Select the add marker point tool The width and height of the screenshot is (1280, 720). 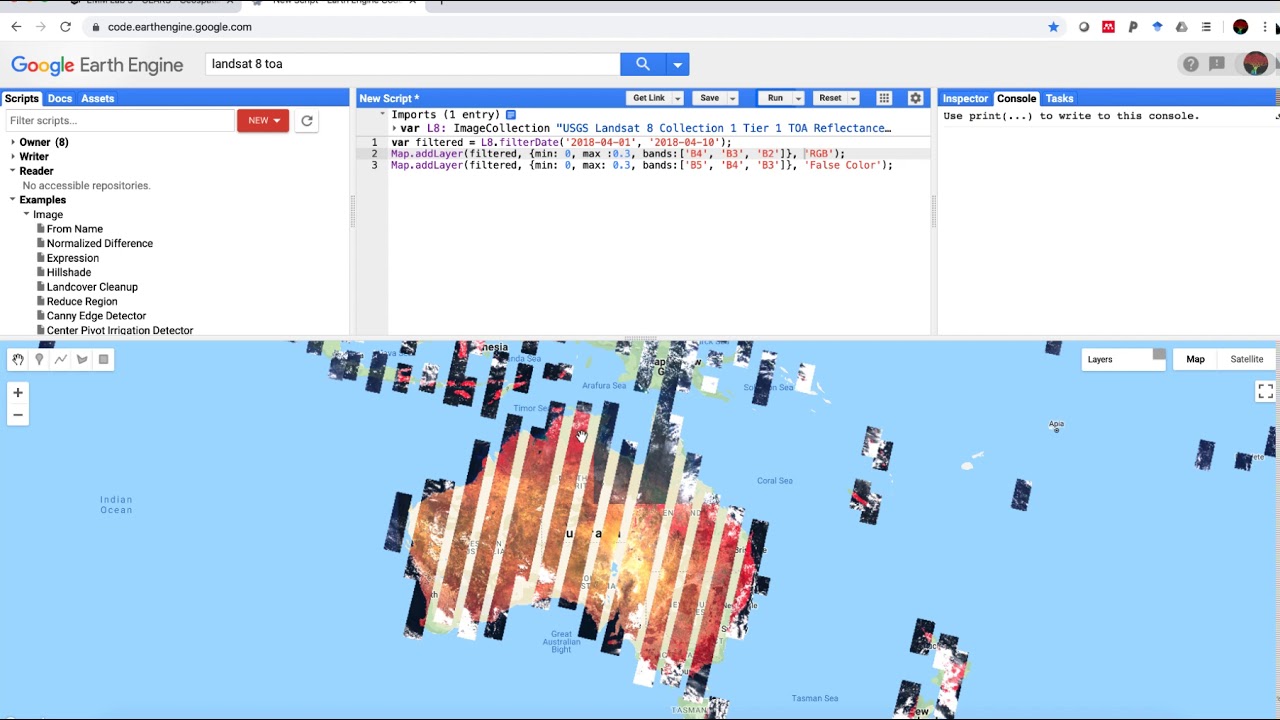39,360
